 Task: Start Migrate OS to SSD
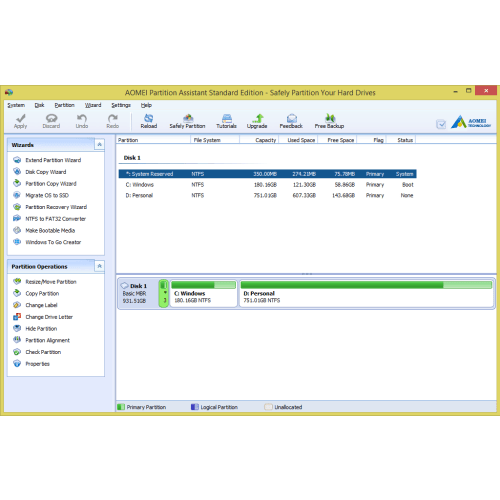(47, 195)
